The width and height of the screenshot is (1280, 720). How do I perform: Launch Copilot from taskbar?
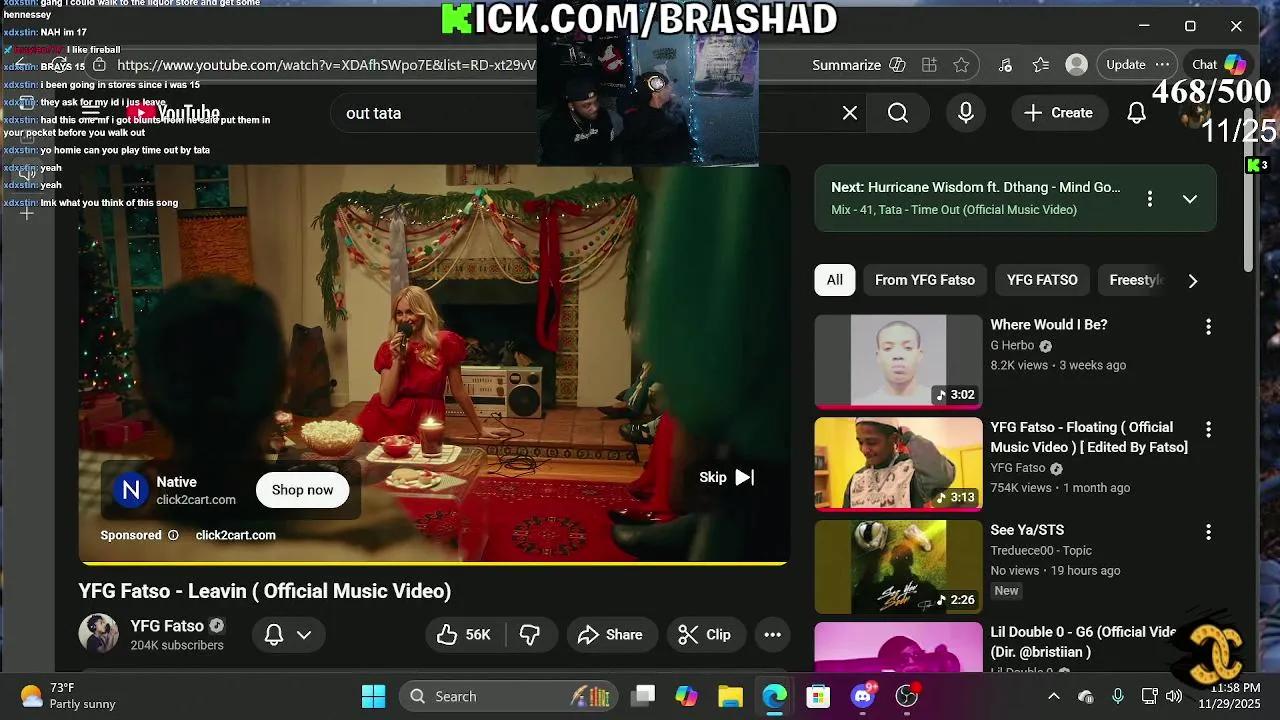686,697
